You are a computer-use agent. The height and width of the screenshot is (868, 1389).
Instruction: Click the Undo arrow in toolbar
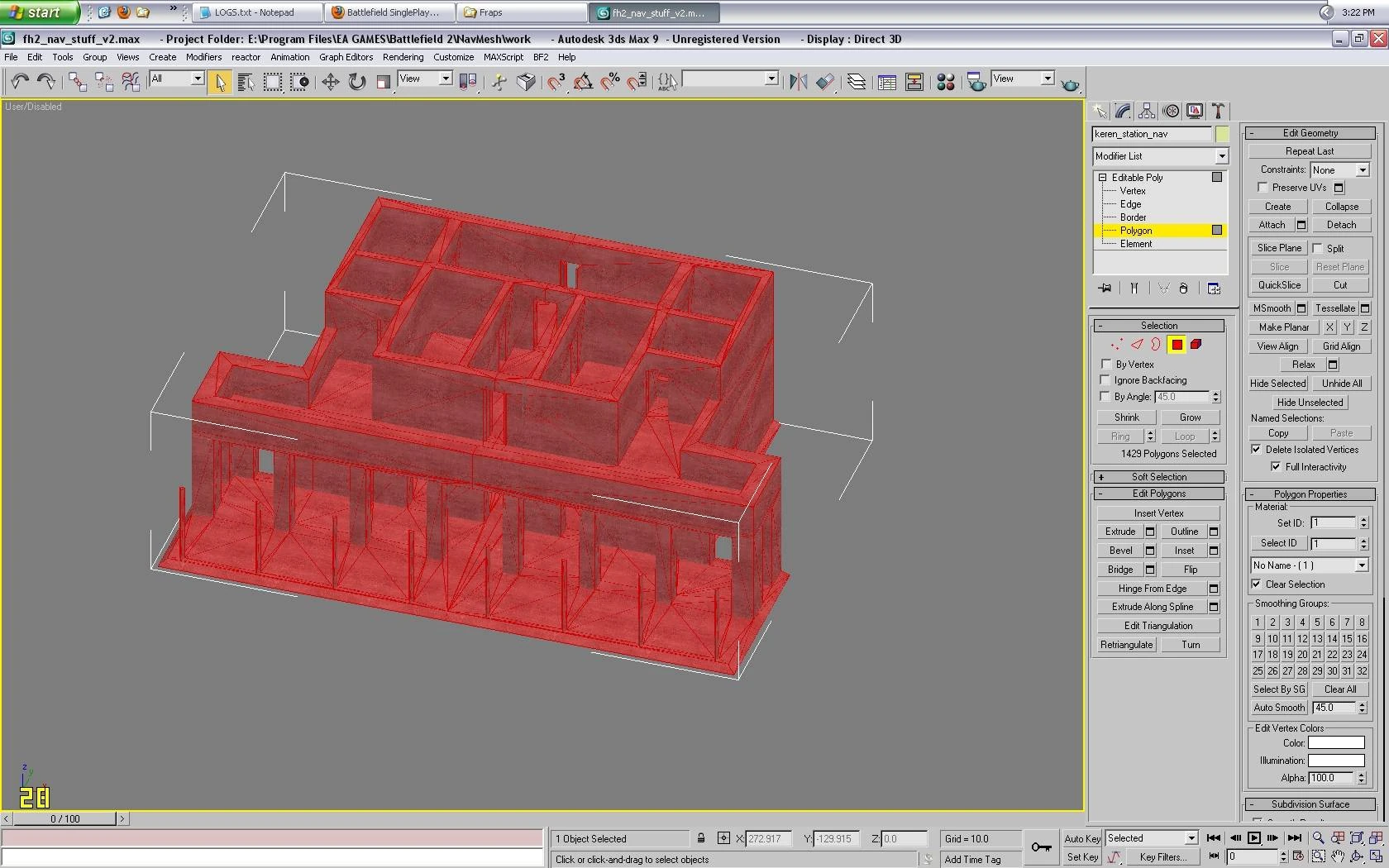[20, 82]
